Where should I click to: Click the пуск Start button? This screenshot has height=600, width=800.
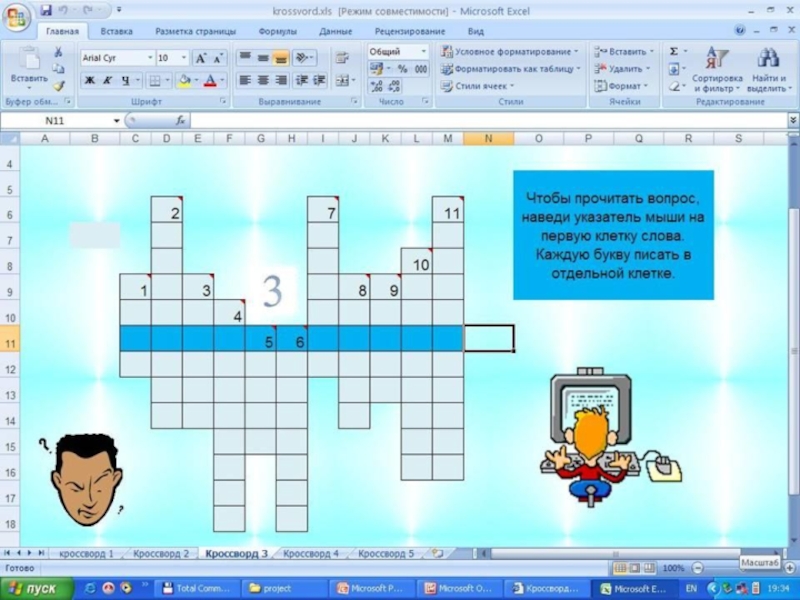37,588
